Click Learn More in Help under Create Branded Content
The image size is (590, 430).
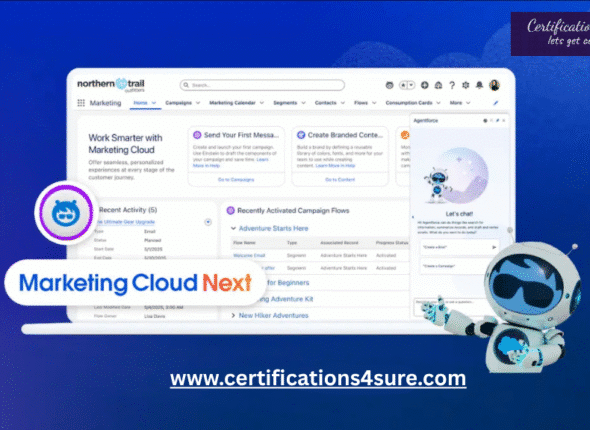point(335,166)
